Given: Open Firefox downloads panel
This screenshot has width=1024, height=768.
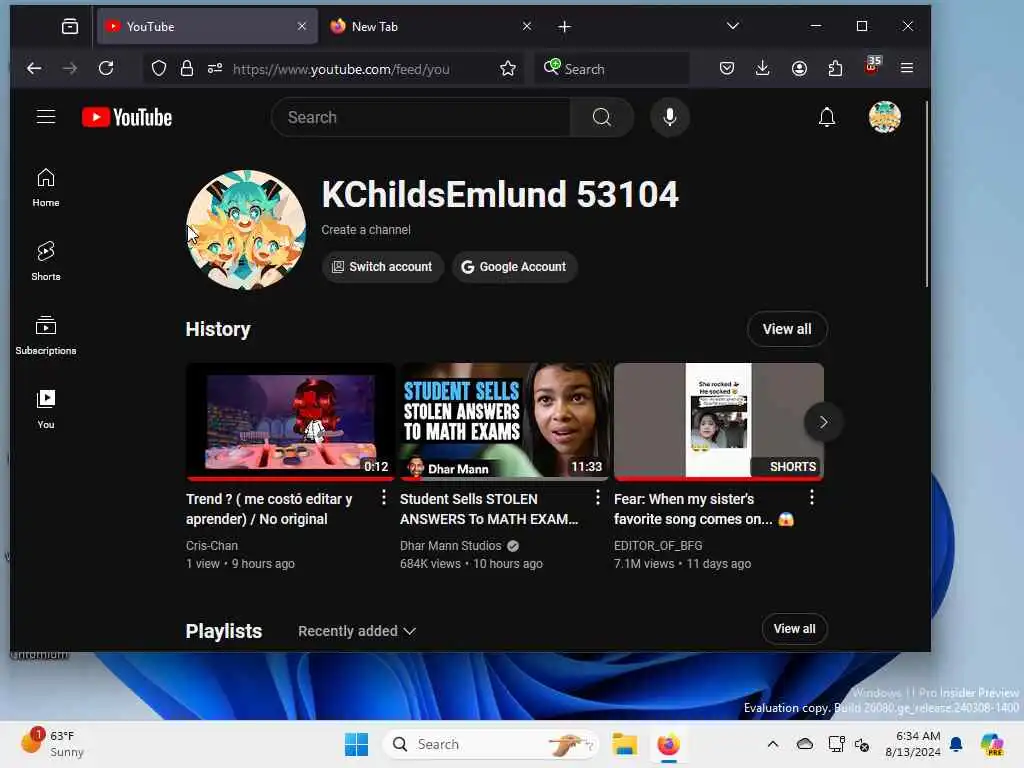Looking at the screenshot, I should 762,68.
